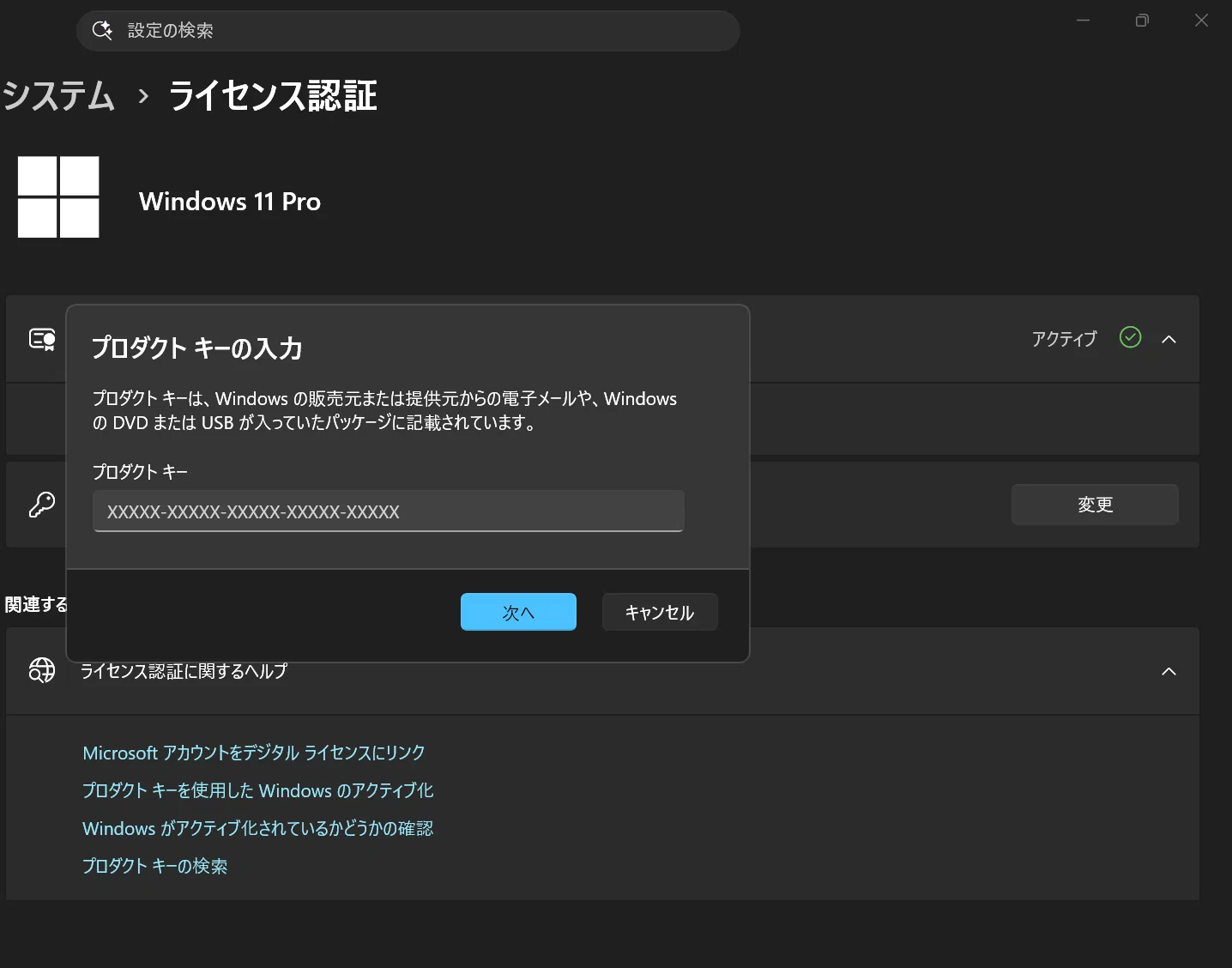Collapse the ライセンス認証に関するヘルプ section
The height and width of the screenshot is (968, 1232).
pyautogui.click(x=1169, y=671)
